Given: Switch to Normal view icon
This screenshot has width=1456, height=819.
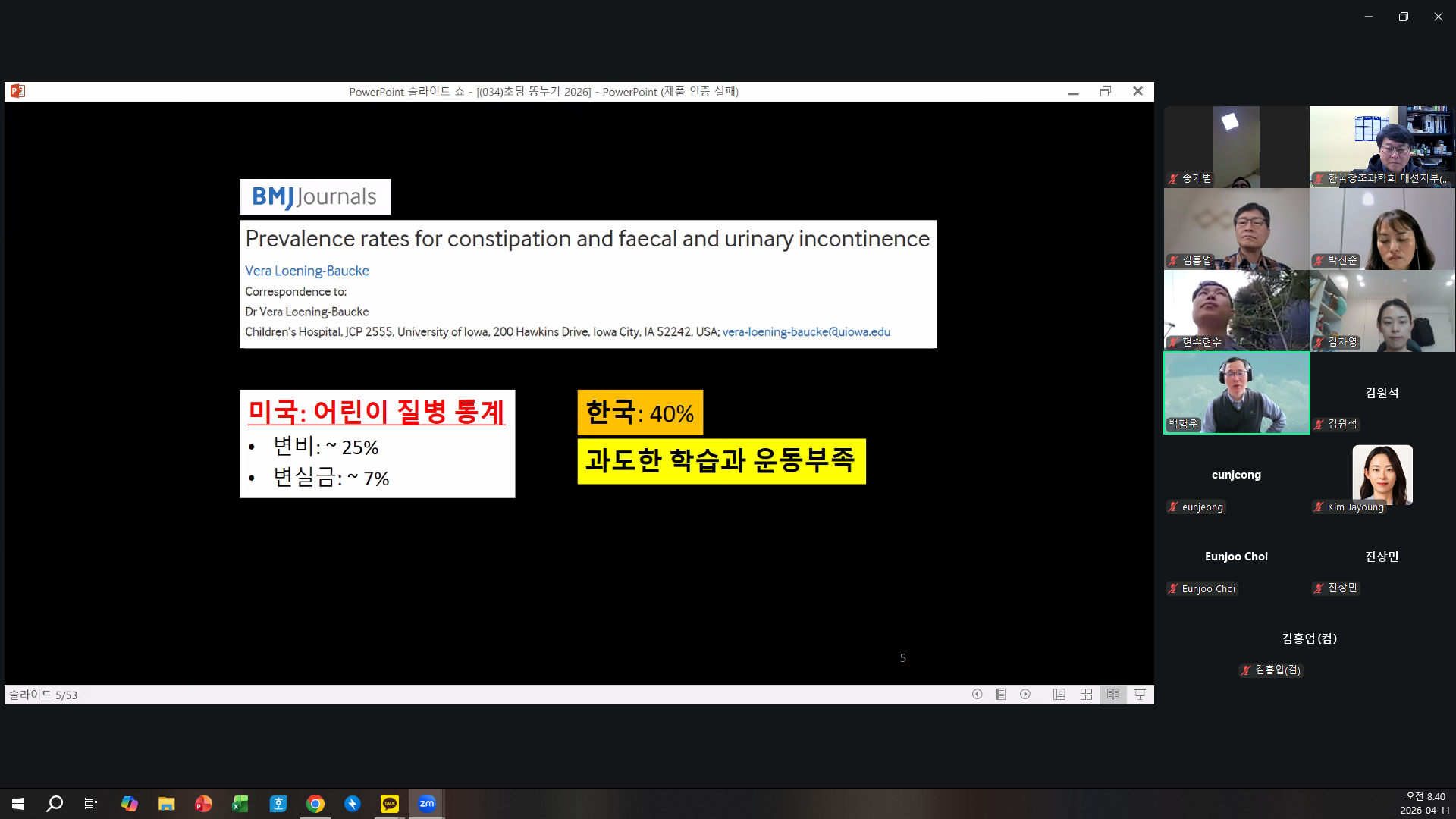Looking at the screenshot, I should (x=1059, y=694).
